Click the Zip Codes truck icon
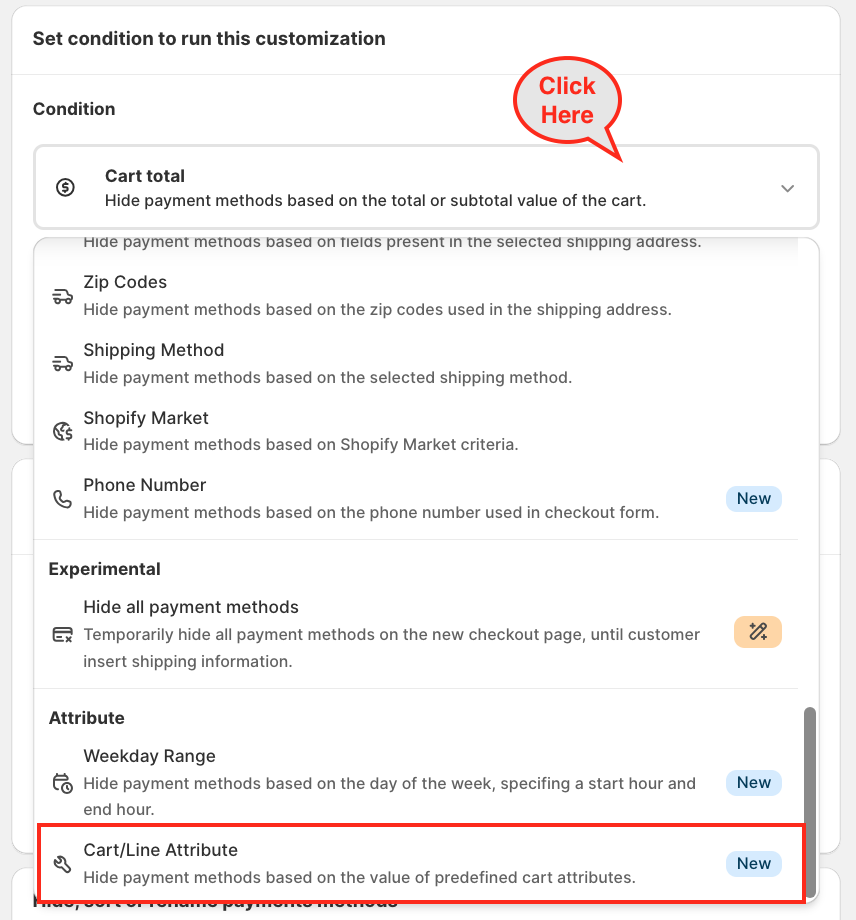856x920 pixels. [62, 297]
